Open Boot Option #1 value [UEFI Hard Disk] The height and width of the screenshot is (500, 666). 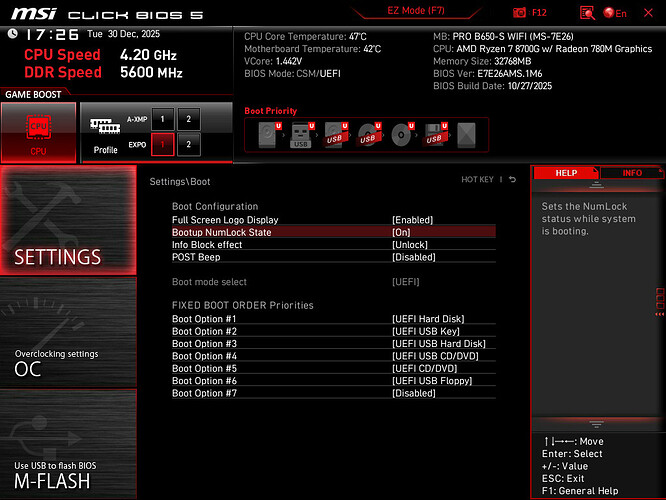point(428,319)
